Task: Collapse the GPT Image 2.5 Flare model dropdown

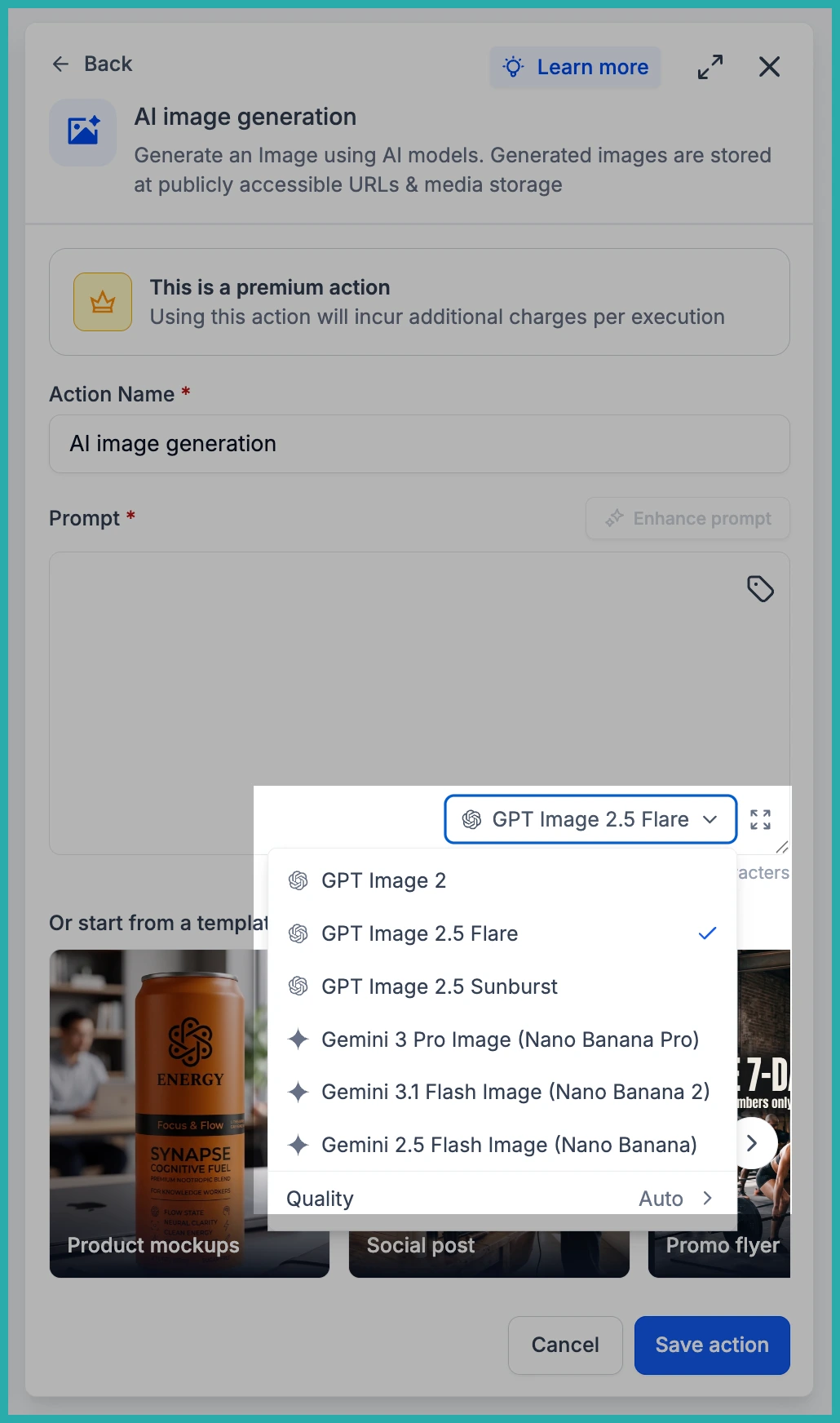Action: click(590, 819)
